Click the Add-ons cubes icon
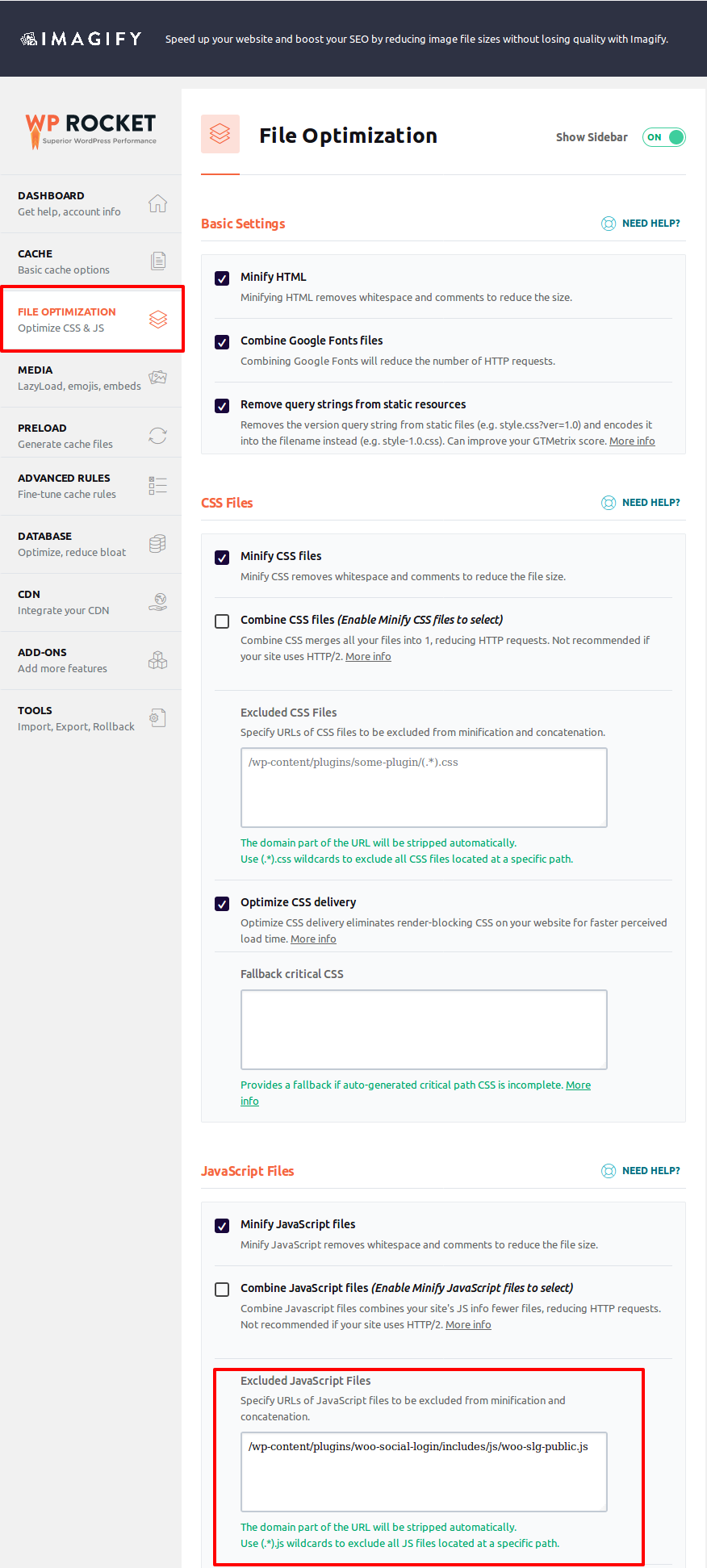Image resolution: width=707 pixels, height=1568 pixels. [x=157, y=660]
